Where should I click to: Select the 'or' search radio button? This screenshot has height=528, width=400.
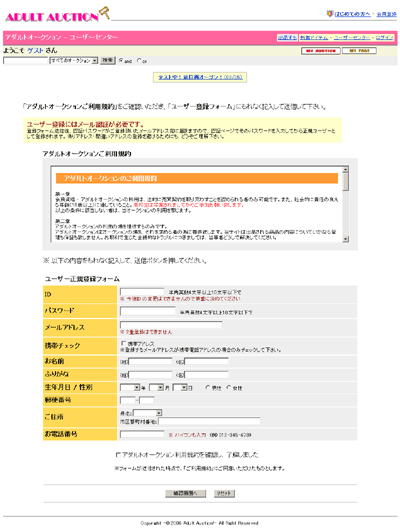click(139, 61)
